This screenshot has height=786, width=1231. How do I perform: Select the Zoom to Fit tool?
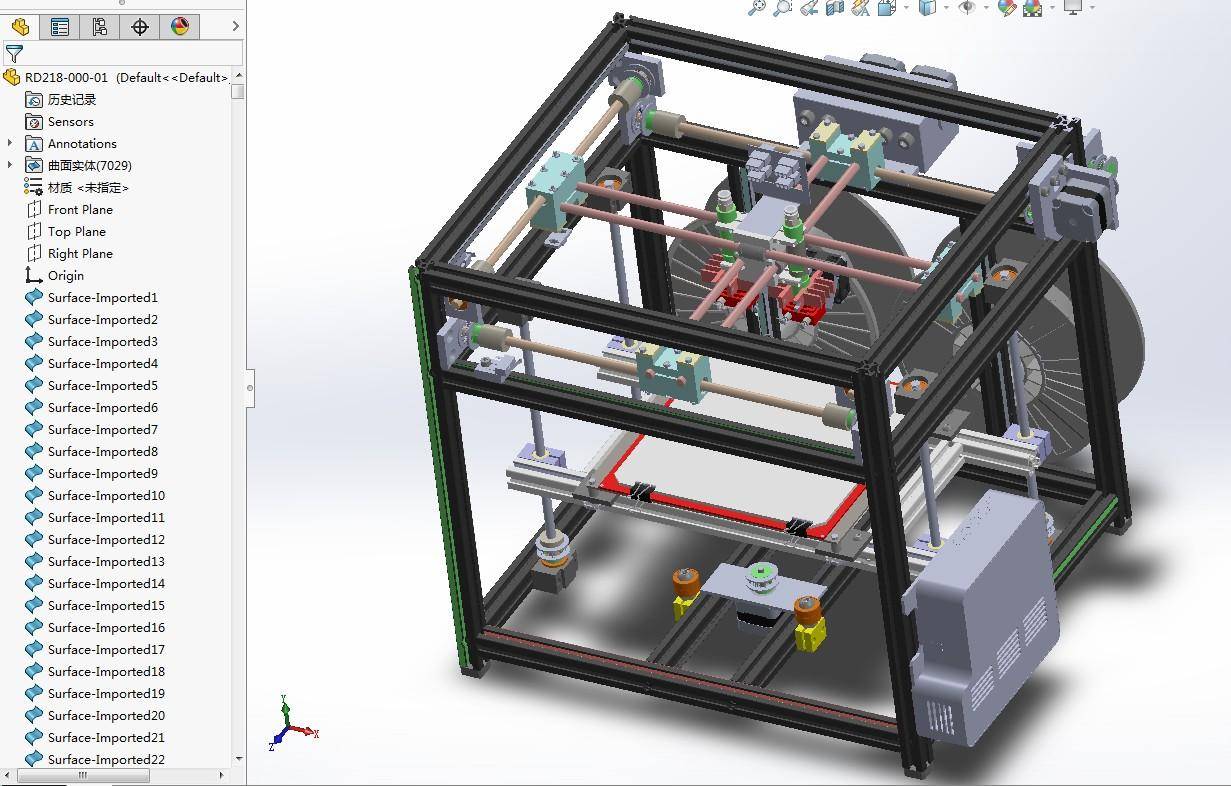tap(757, 8)
